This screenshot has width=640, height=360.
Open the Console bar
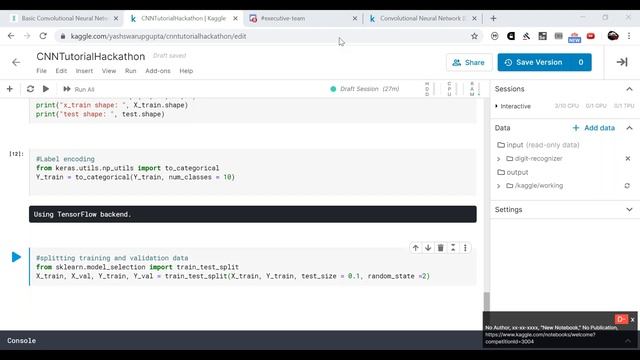[241, 340]
